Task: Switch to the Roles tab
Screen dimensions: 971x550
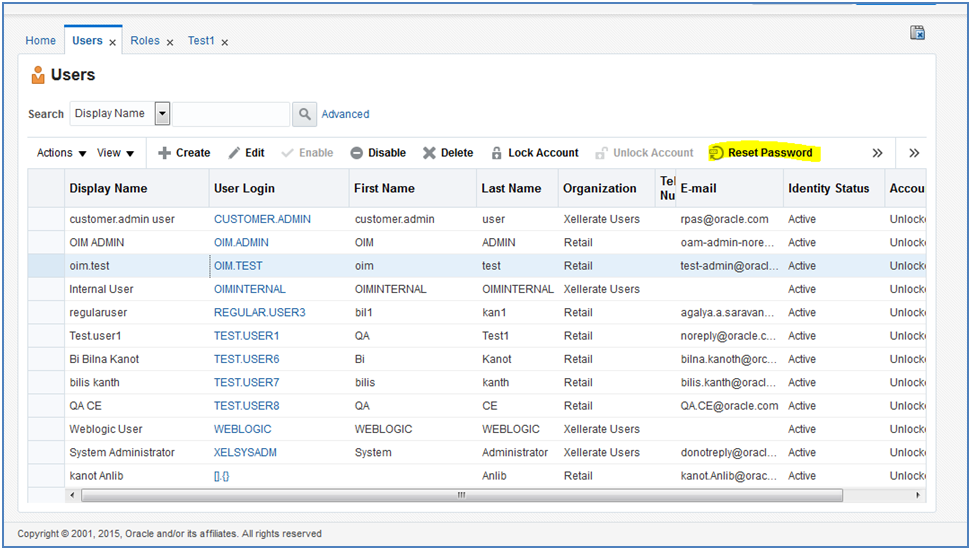Action: (x=145, y=40)
